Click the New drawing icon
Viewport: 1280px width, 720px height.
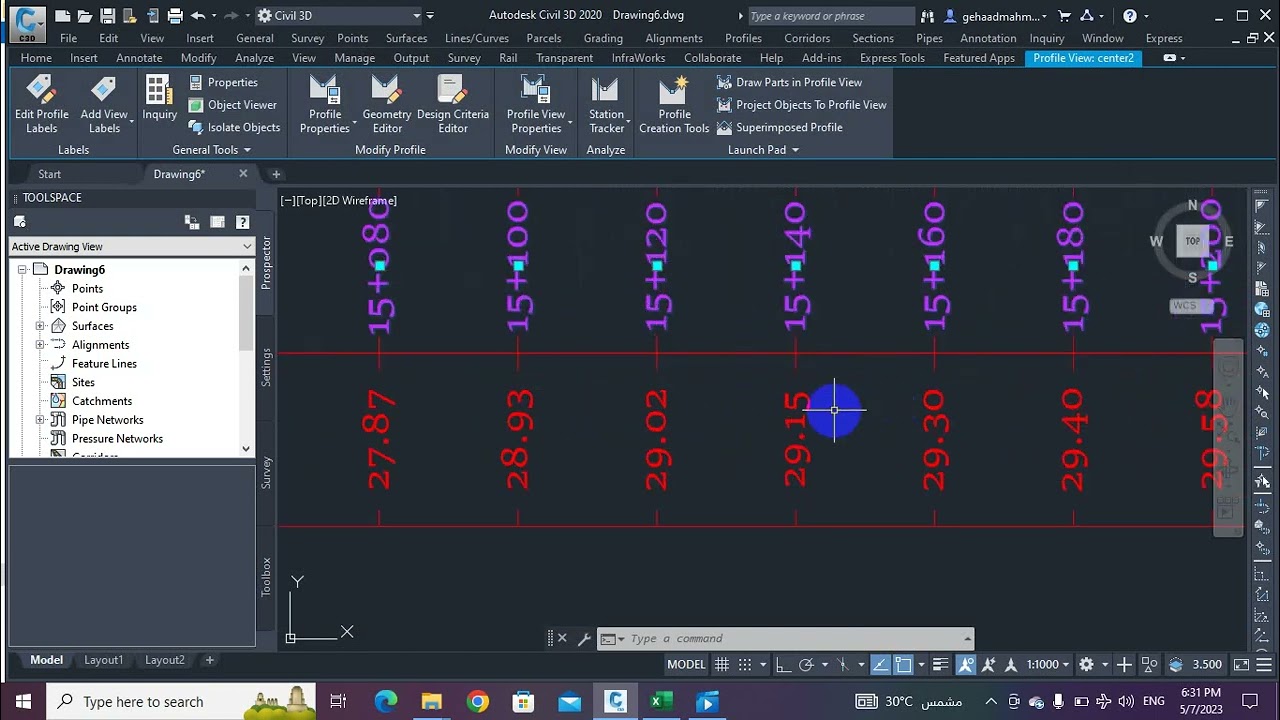[x=63, y=15]
